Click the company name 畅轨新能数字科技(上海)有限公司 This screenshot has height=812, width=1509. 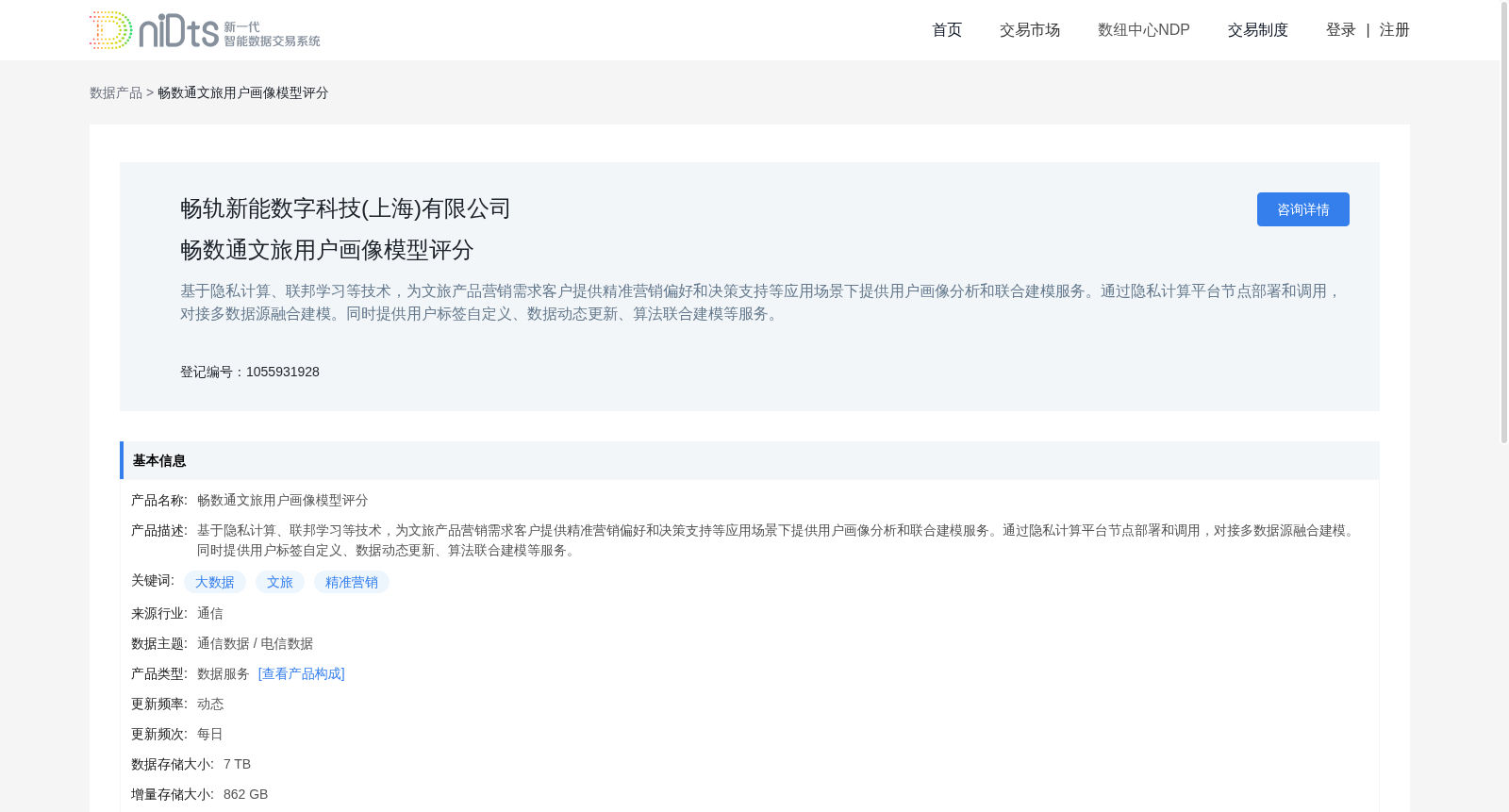[345, 208]
